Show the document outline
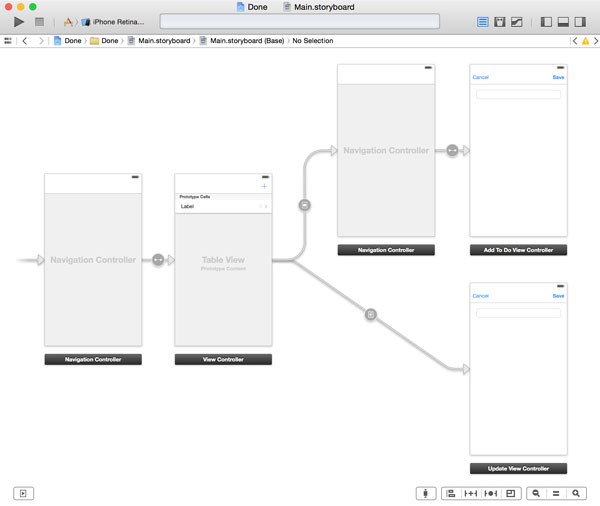Image resolution: width=600 pixels, height=506 pixels. 23,493
